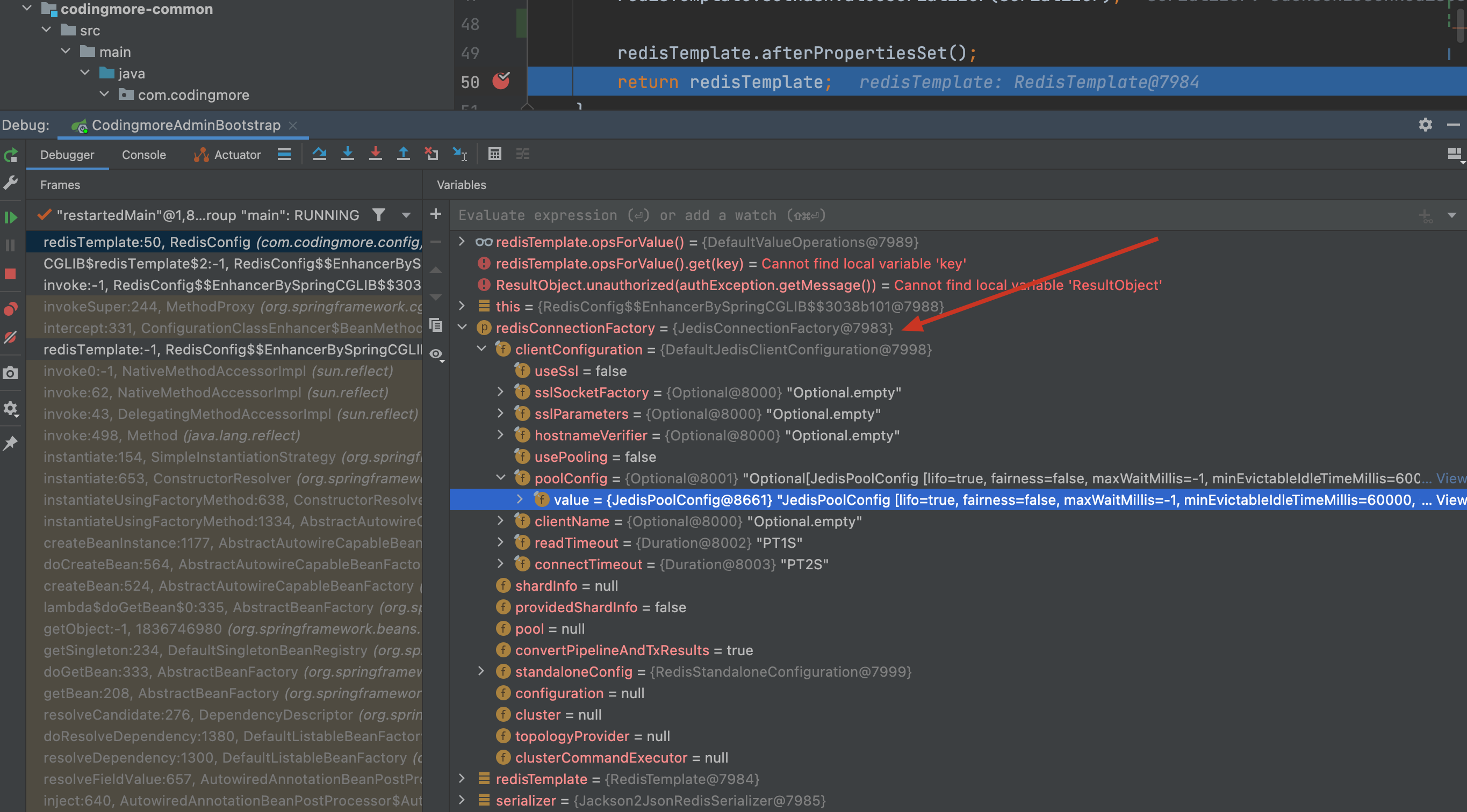Resume program with green play icon

click(11, 218)
